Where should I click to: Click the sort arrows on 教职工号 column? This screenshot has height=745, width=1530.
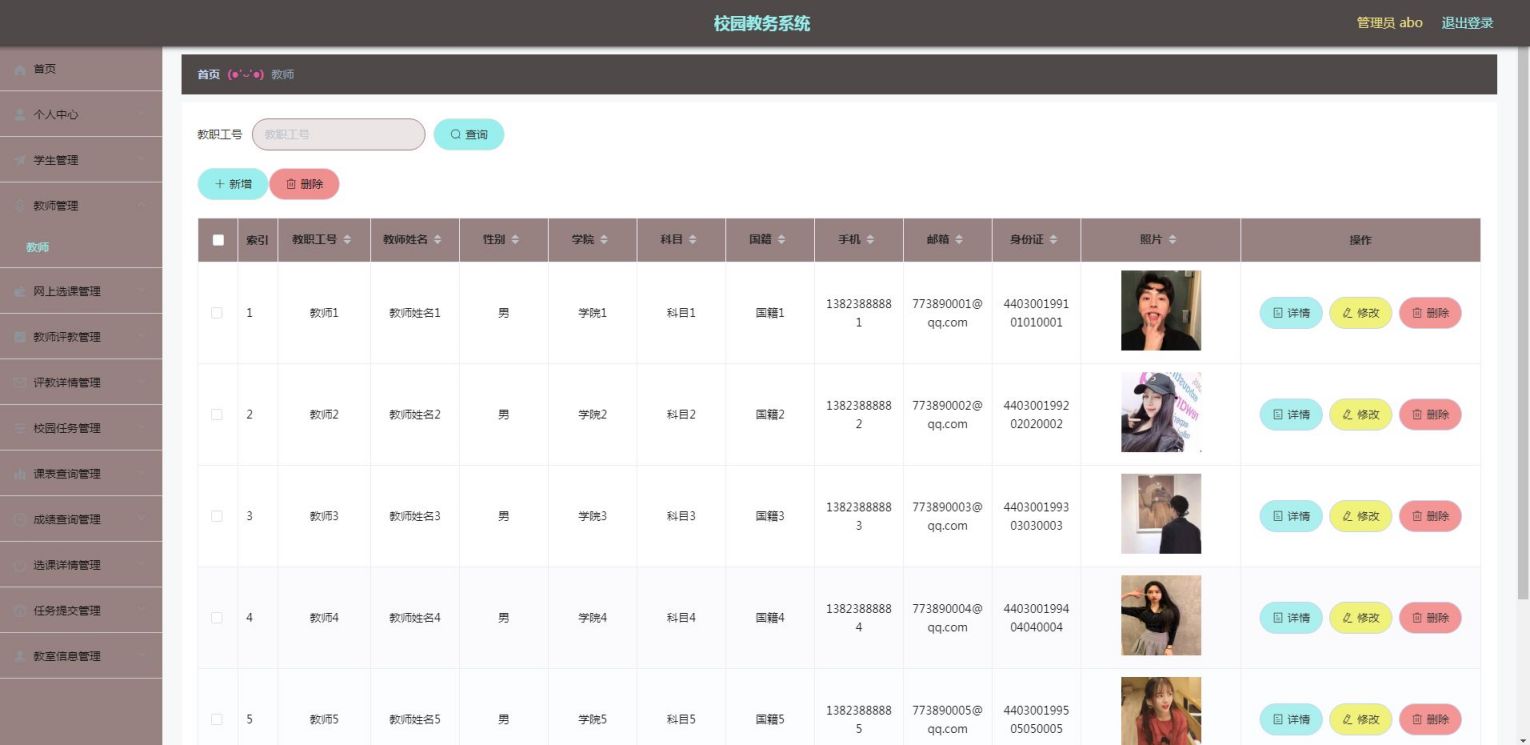(347, 240)
